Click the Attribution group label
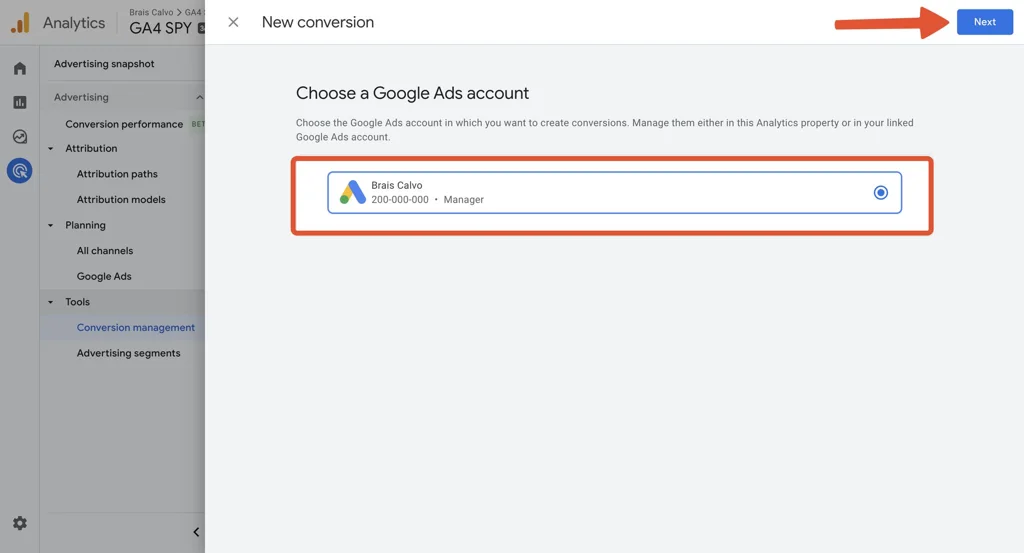Screen dimensions: 1024x553 pyautogui.click(x=91, y=148)
